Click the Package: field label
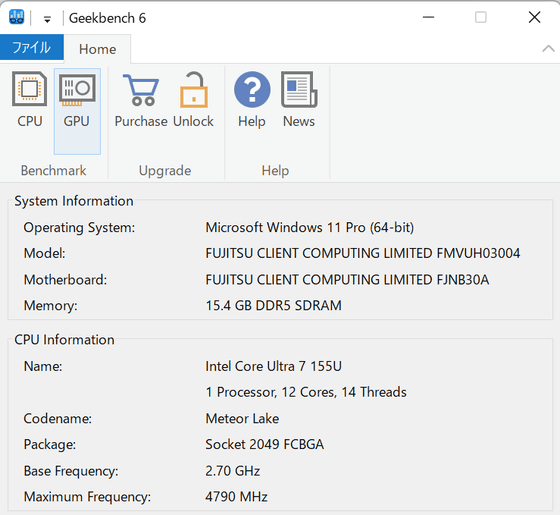 [x=50, y=445]
